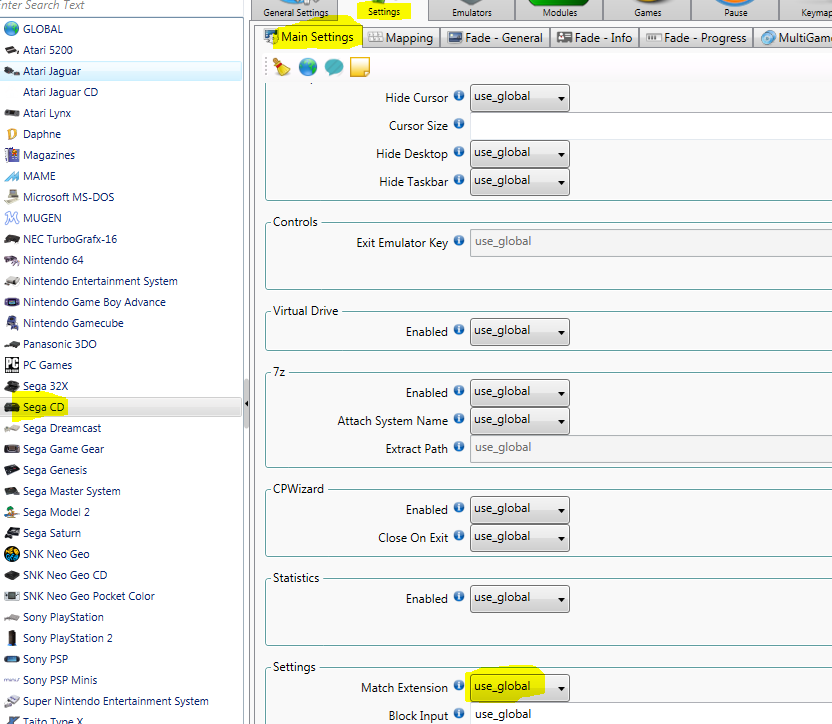Screen dimensions: 832x724
Task: Open the Statistics Enabled dropdown
Action: pyautogui.click(x=519, y=598)
